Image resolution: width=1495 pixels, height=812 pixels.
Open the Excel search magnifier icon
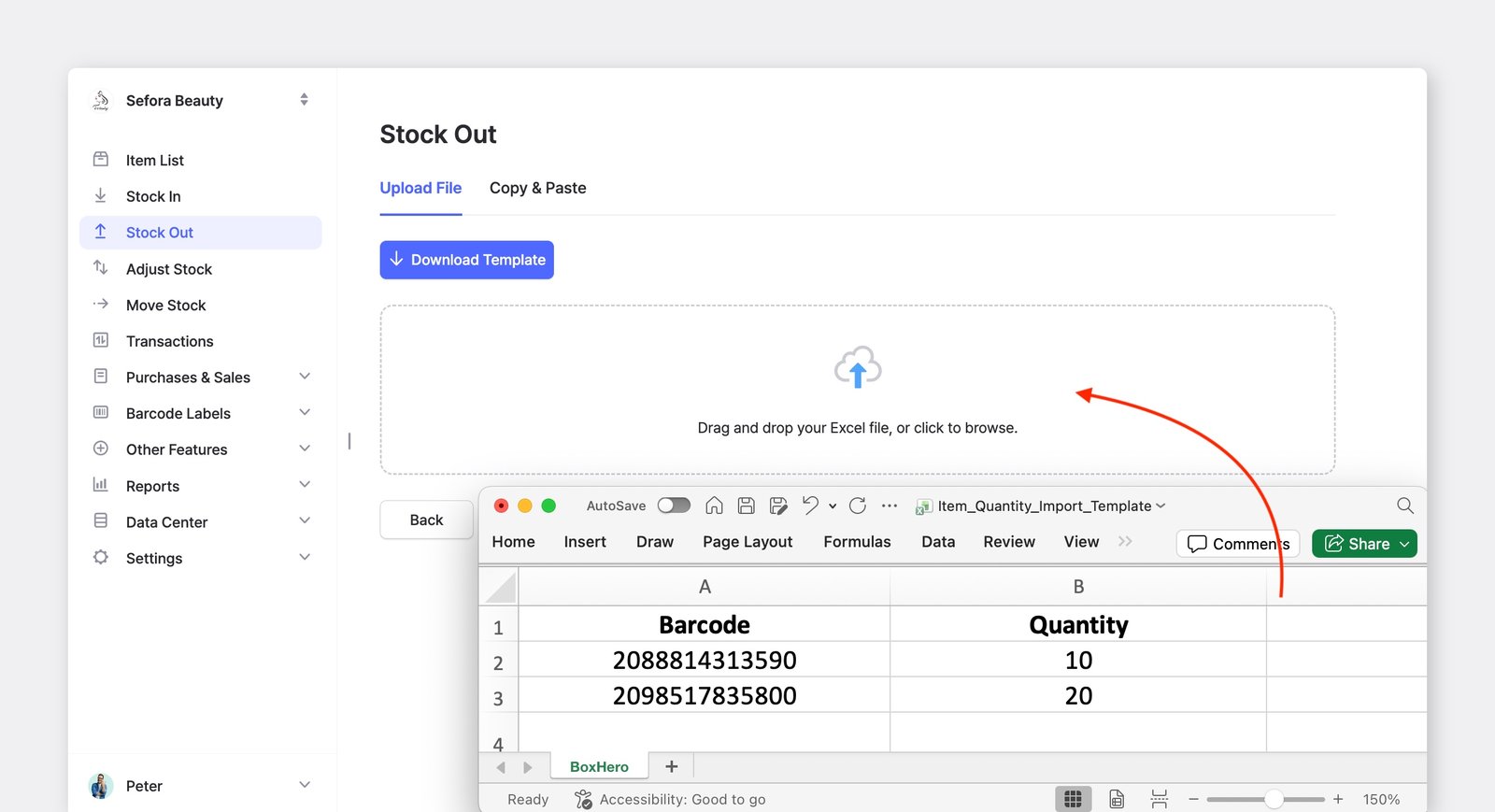[x=1404, y=506]
